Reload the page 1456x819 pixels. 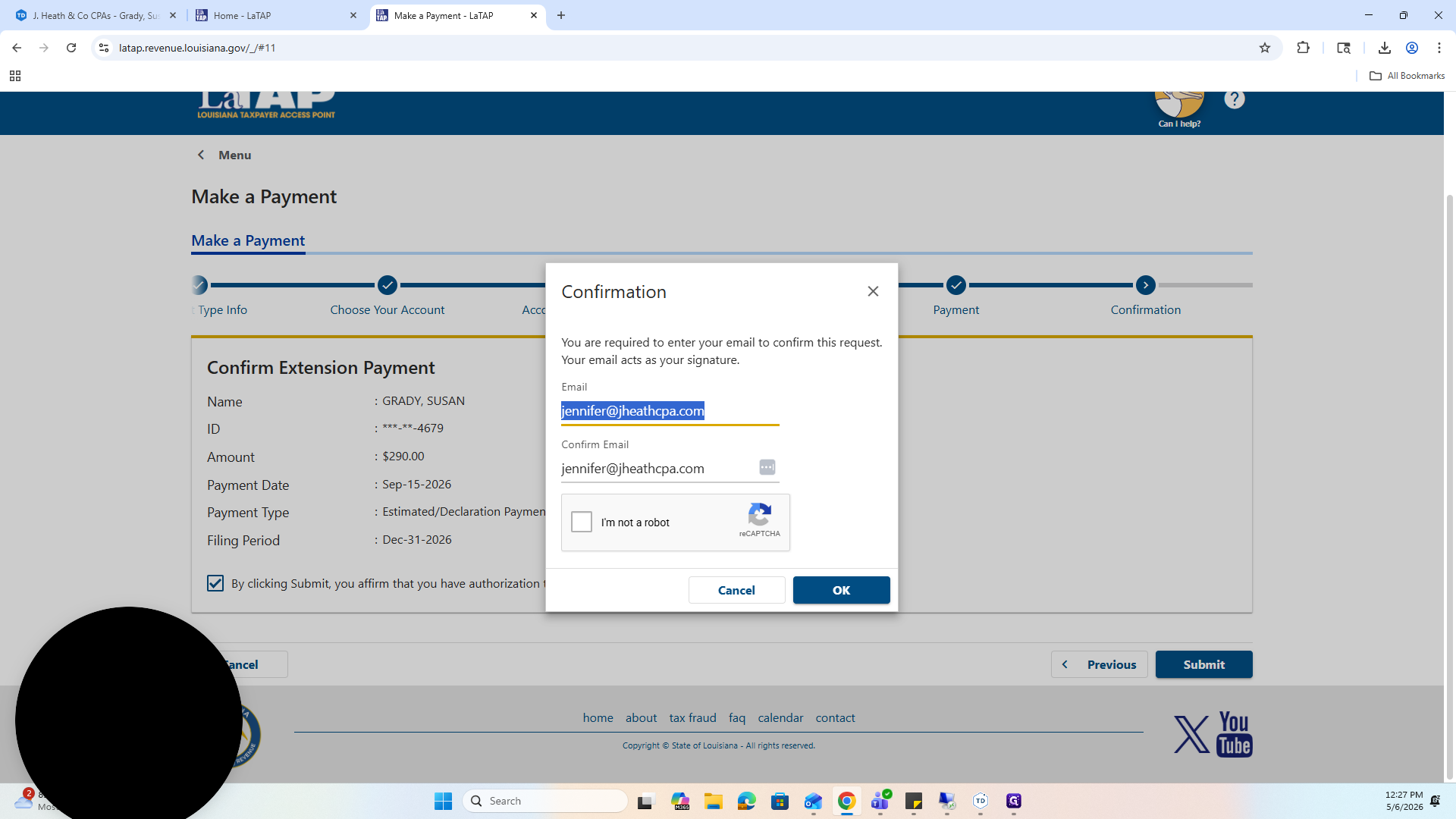click(71, 48)
